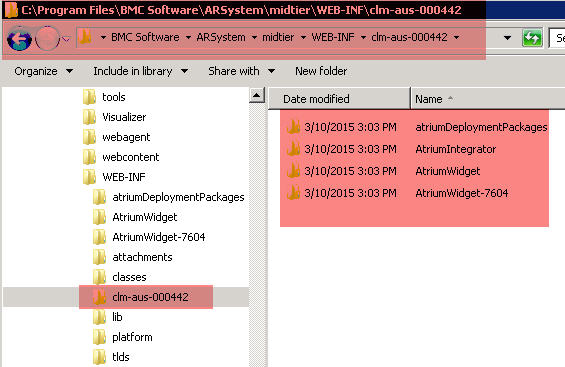Select webagent folder in the tree
Image resolution: width=565 pixels, height=367 pixels.
coord(126,137)
